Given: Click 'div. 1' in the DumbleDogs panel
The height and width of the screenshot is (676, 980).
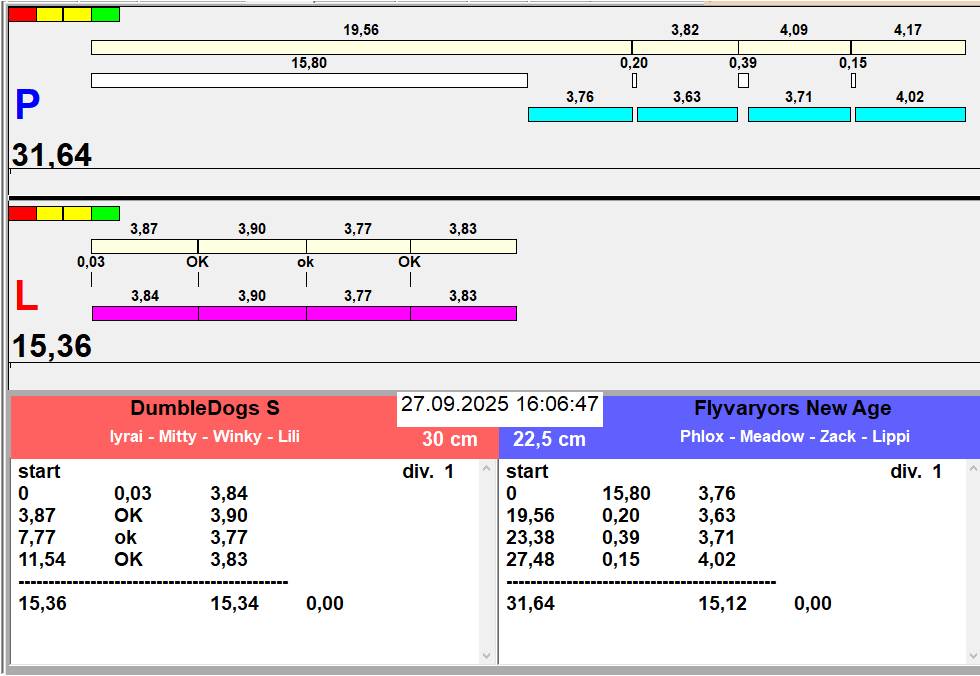Looking at the screenshot, I should click(428, 472).
